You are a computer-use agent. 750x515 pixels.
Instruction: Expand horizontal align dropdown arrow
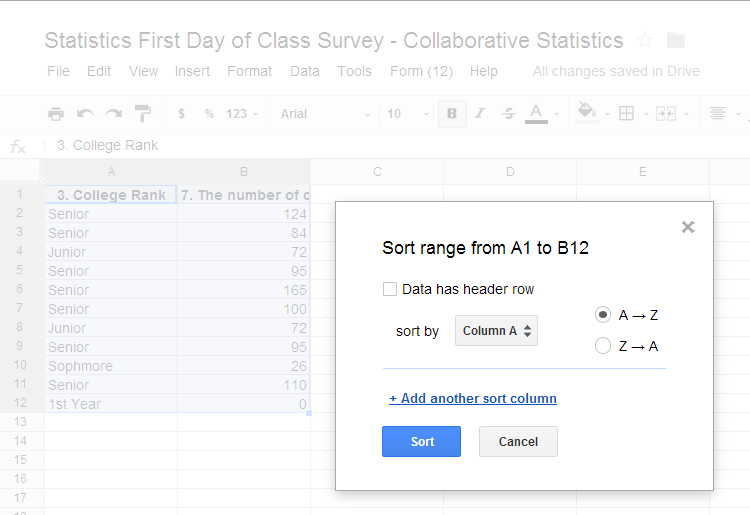738,114
